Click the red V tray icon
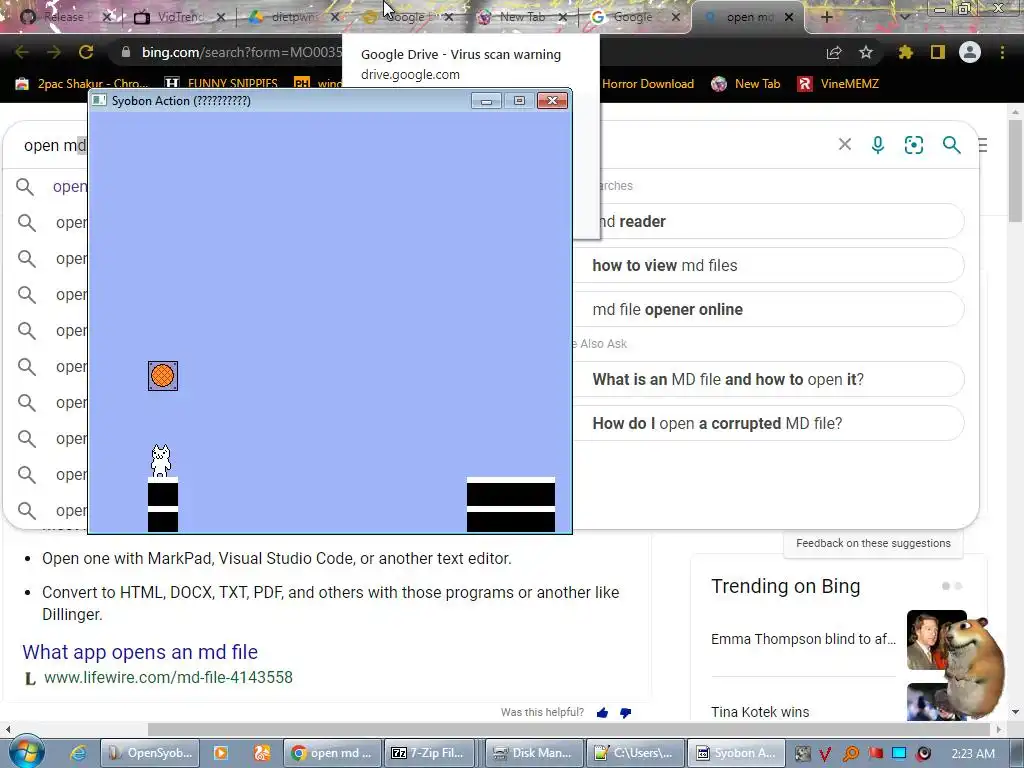Image resolution: width=1024 pixels, height=768 pixels. point(825,754)
